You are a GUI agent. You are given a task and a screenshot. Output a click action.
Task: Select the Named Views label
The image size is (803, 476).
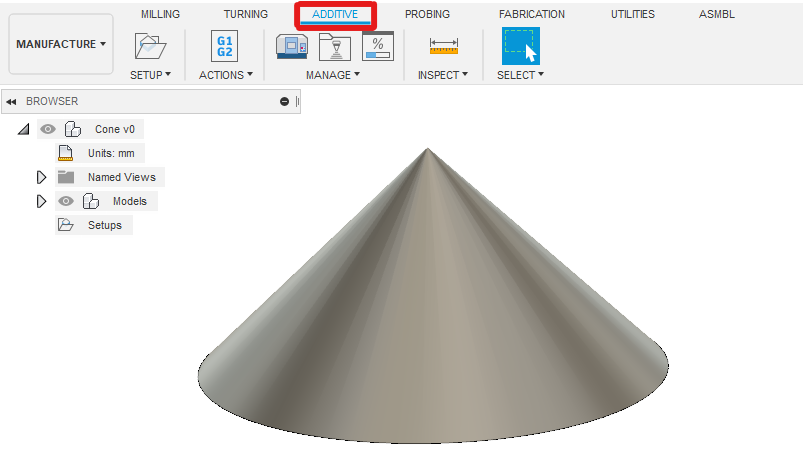click(x=122, y=177)
